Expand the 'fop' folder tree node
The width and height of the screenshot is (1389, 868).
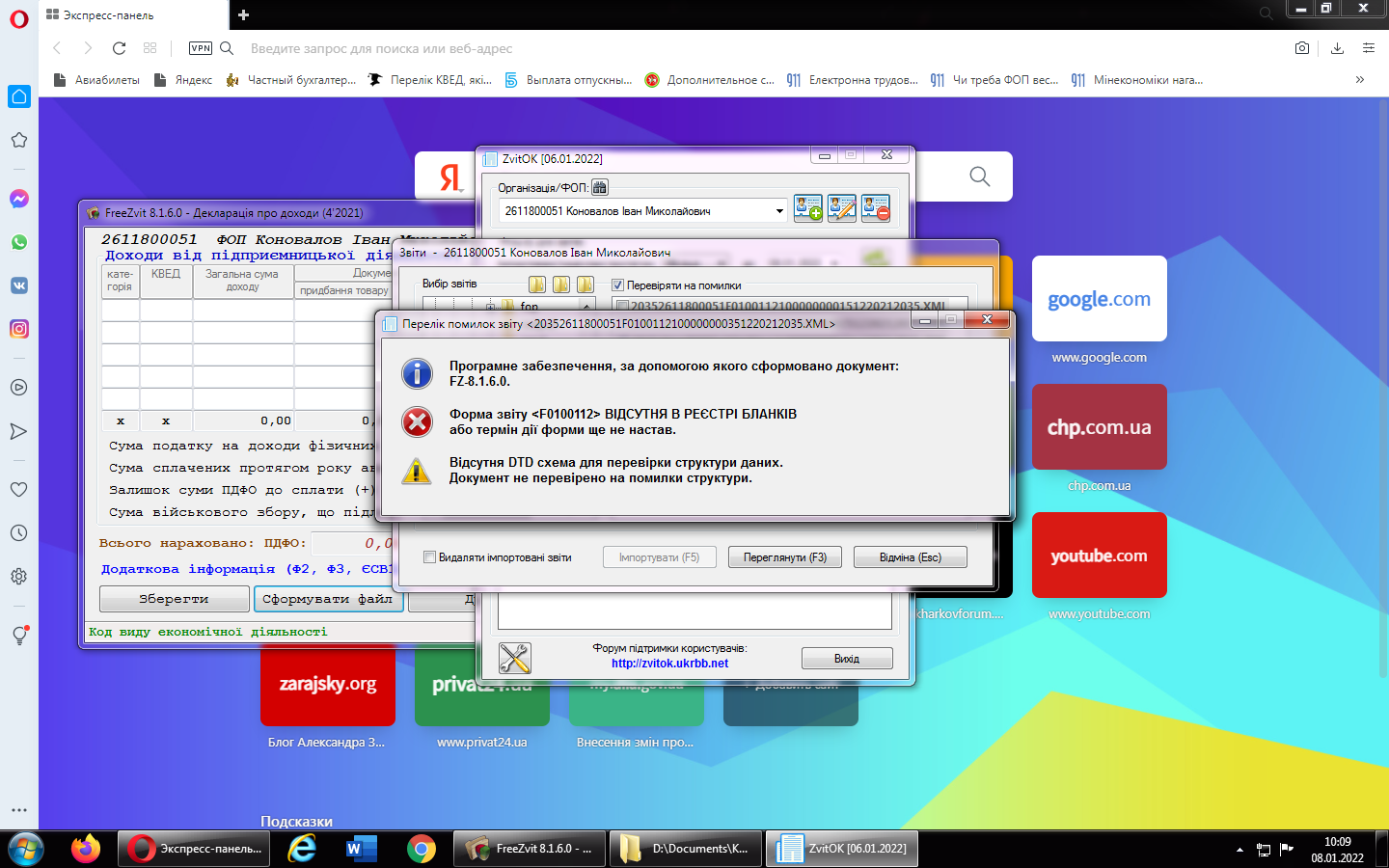[491, 307]
